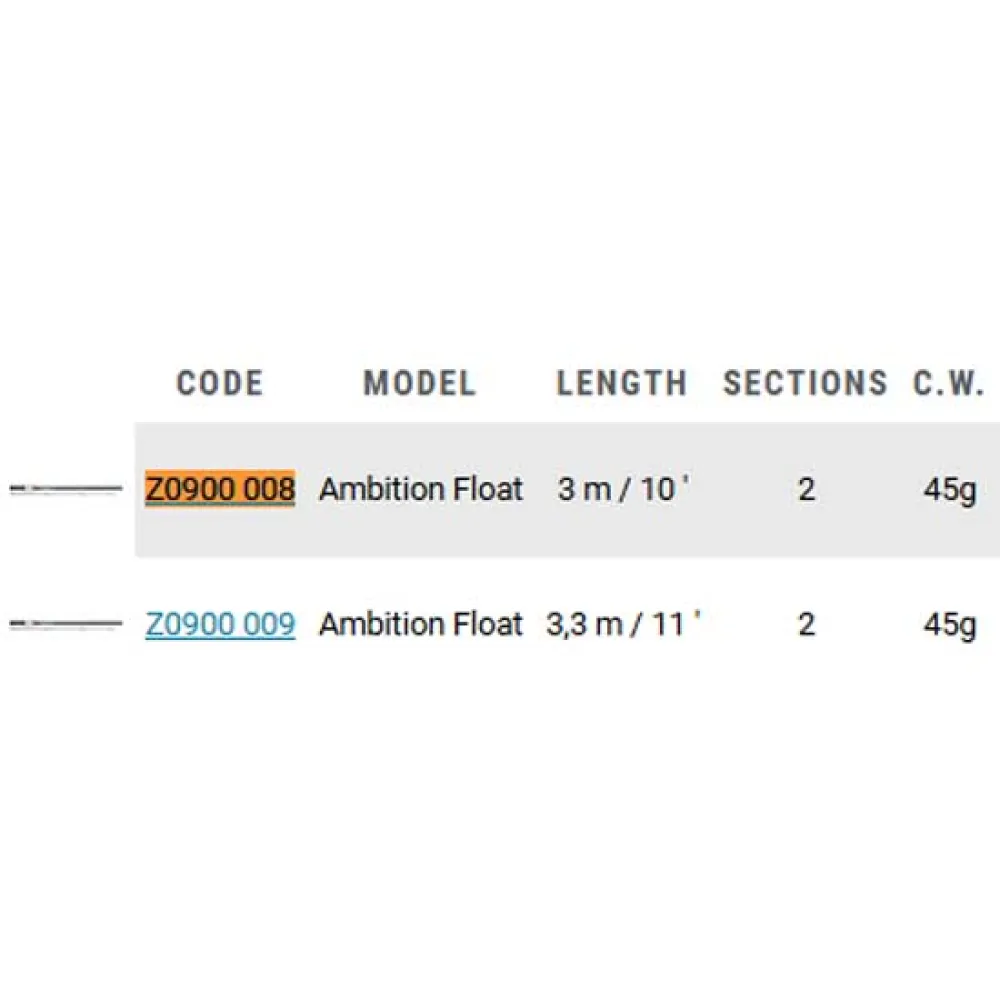Click the C.W. column header
Screen dimensions: 1000x1000
pyautogui.click(x=949, y=383)
